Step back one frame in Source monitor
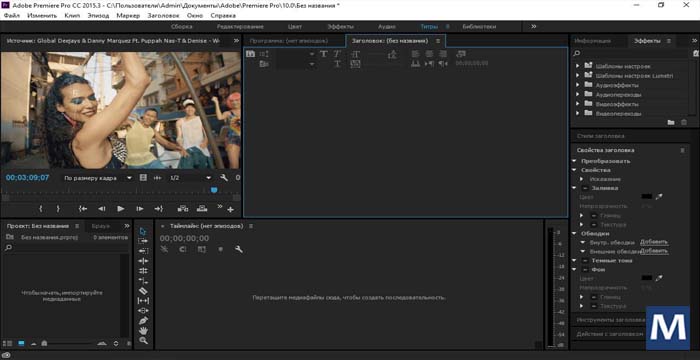 point(102,209)
